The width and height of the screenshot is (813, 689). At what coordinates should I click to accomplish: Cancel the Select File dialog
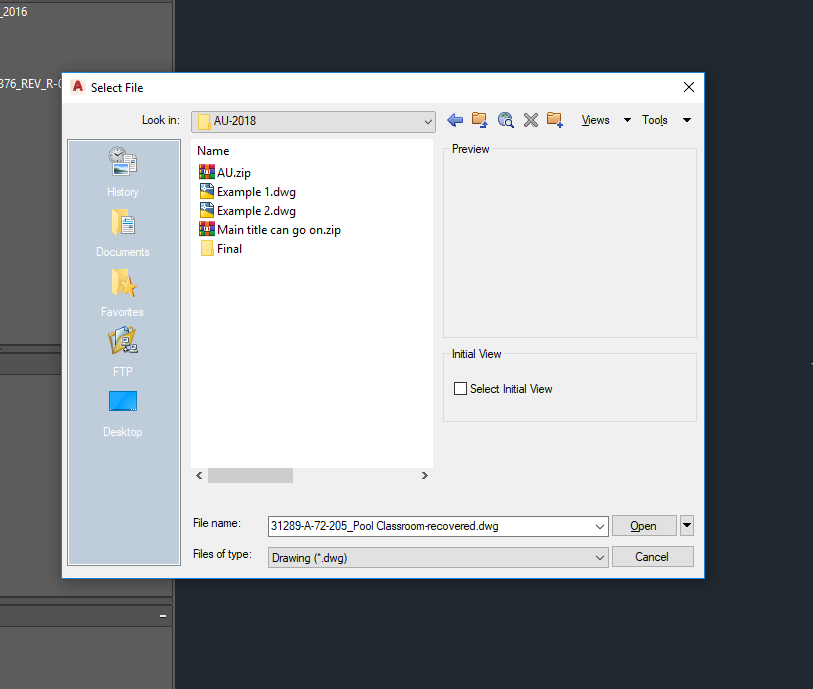[653, 556]
